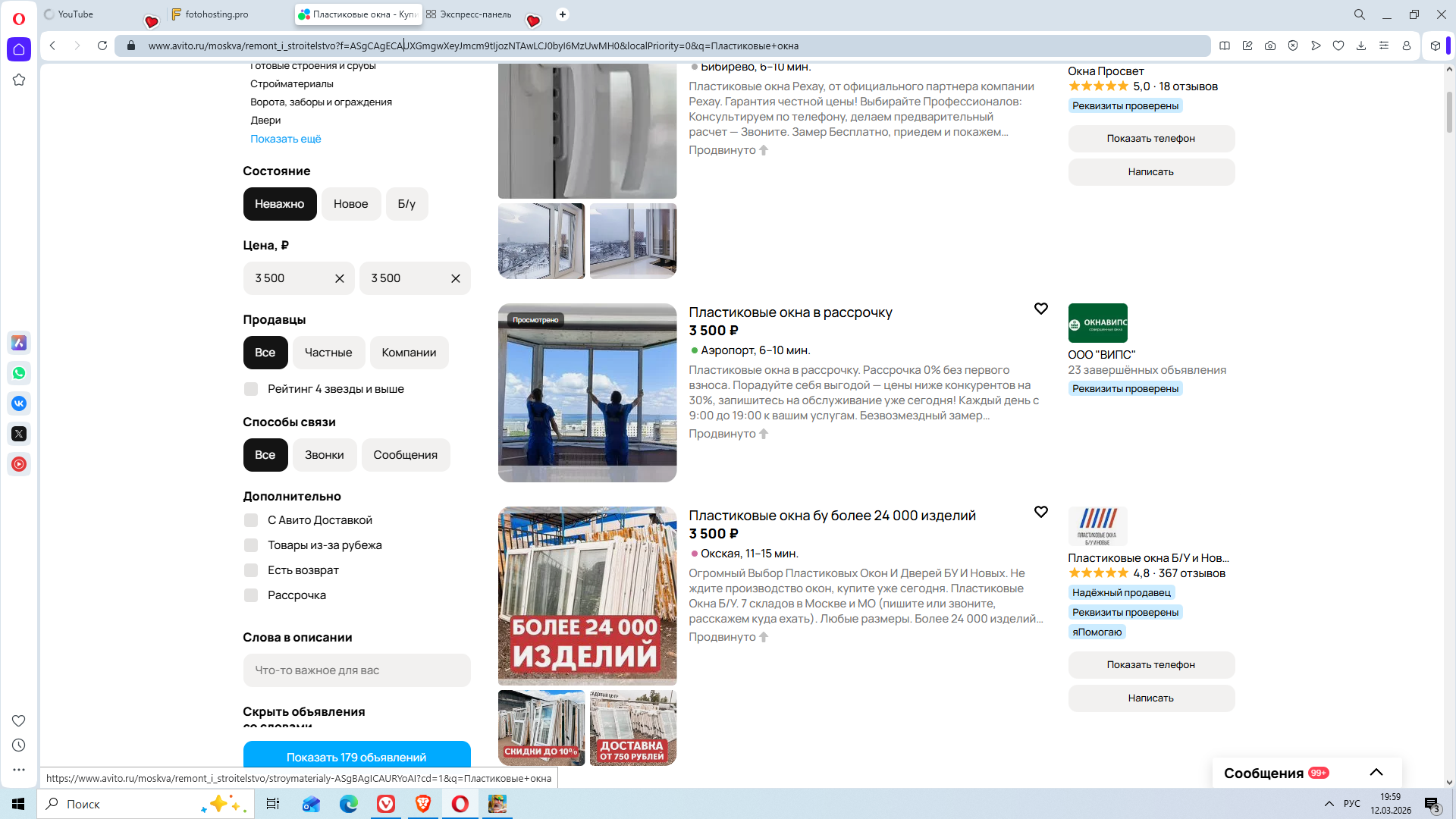1456x819 pixels.
Task: Favorite the 'Пластиковые окна в рассрочку' listing
Action: pyautogui.click(x=1040, y=309)
